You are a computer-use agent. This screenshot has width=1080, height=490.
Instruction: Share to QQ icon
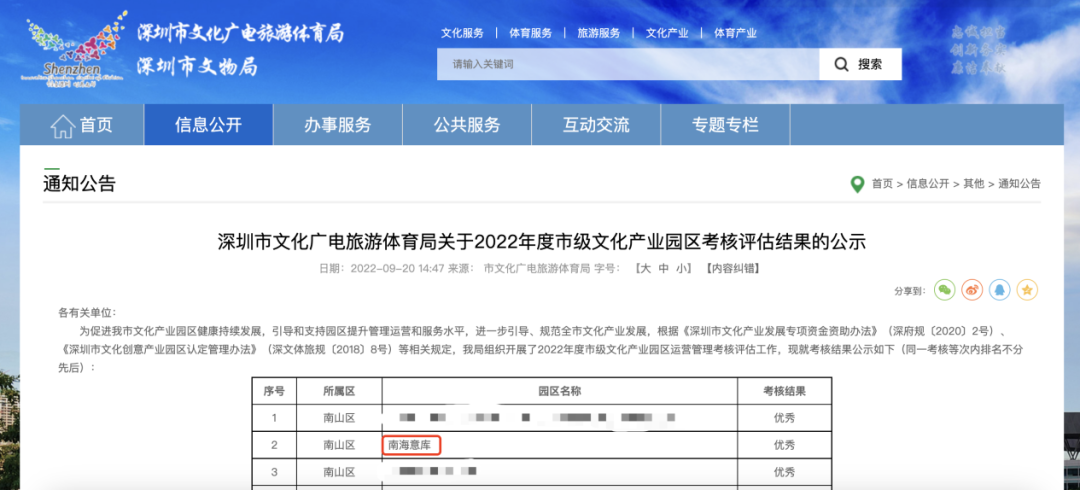999,290
